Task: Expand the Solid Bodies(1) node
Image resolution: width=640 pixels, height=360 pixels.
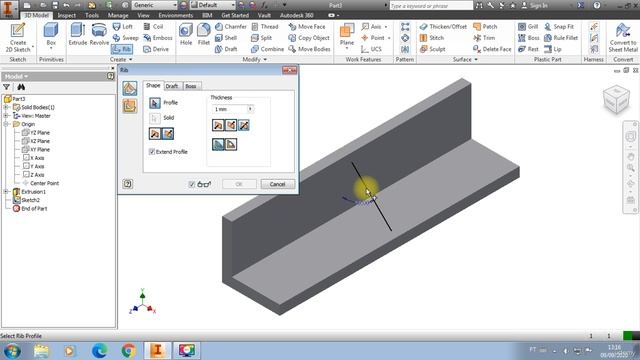Action: (6, 107)
